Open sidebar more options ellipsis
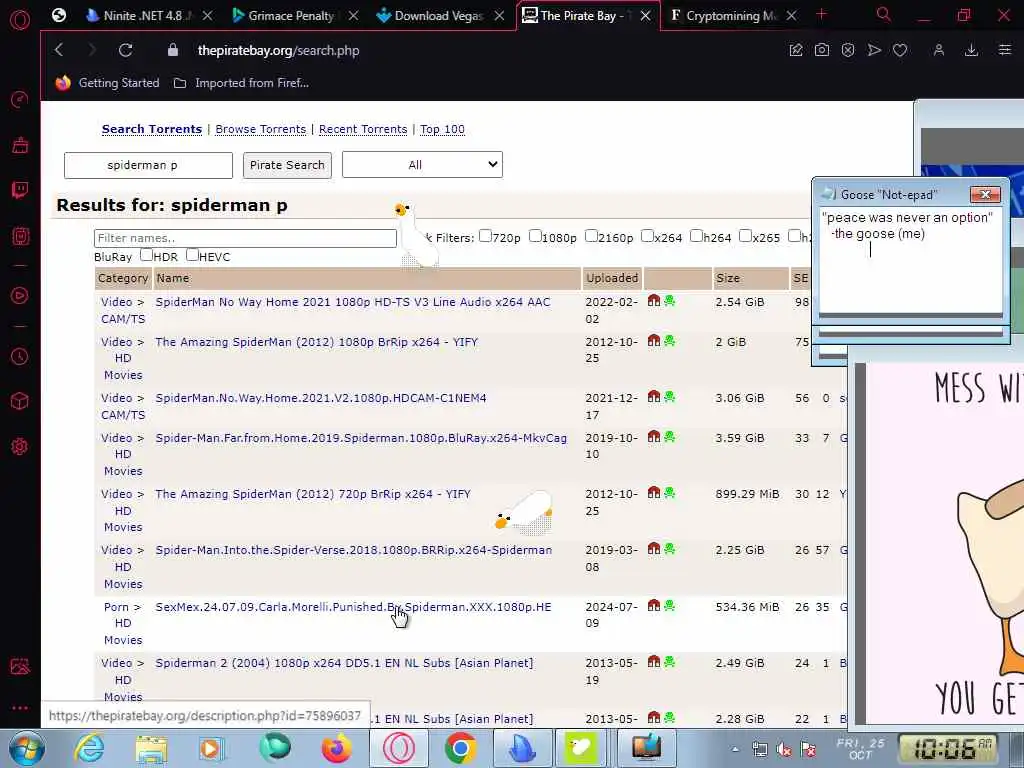The height and width of the screenshot is (768, 1024). pos(20,708)
